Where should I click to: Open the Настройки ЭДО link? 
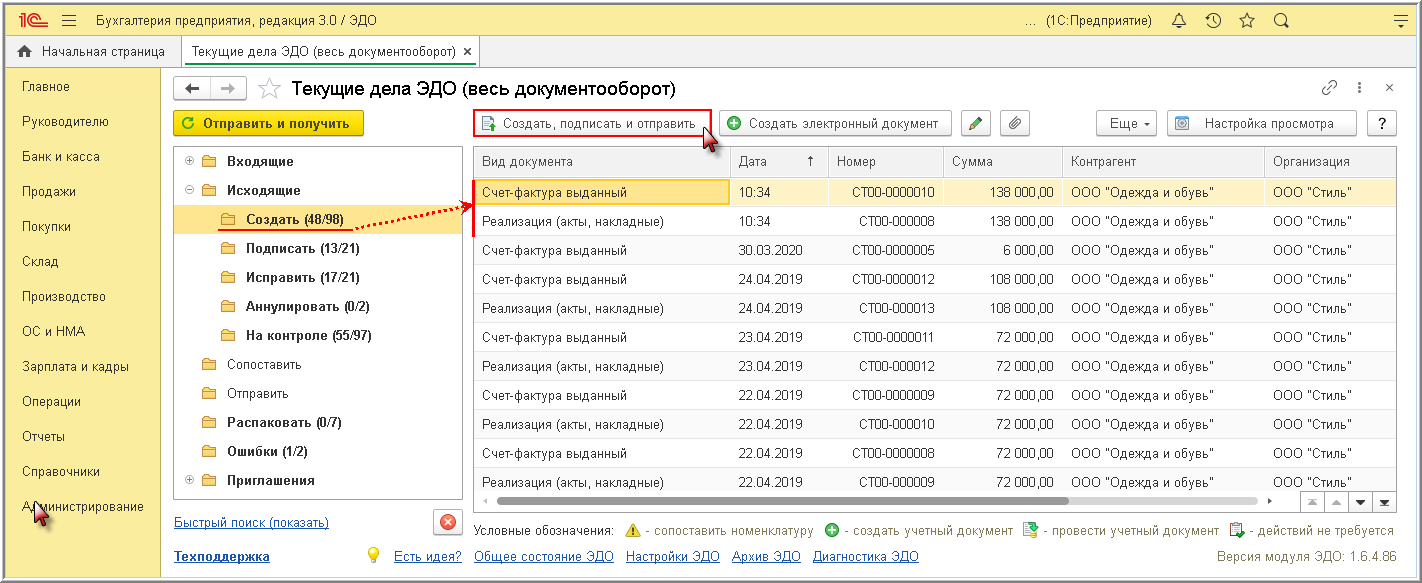tap(672, 556)
